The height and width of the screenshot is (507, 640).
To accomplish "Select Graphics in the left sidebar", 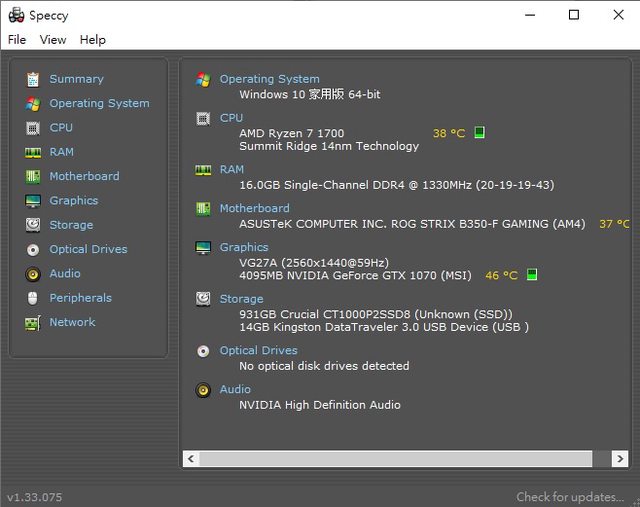I will tap(74, 200).
